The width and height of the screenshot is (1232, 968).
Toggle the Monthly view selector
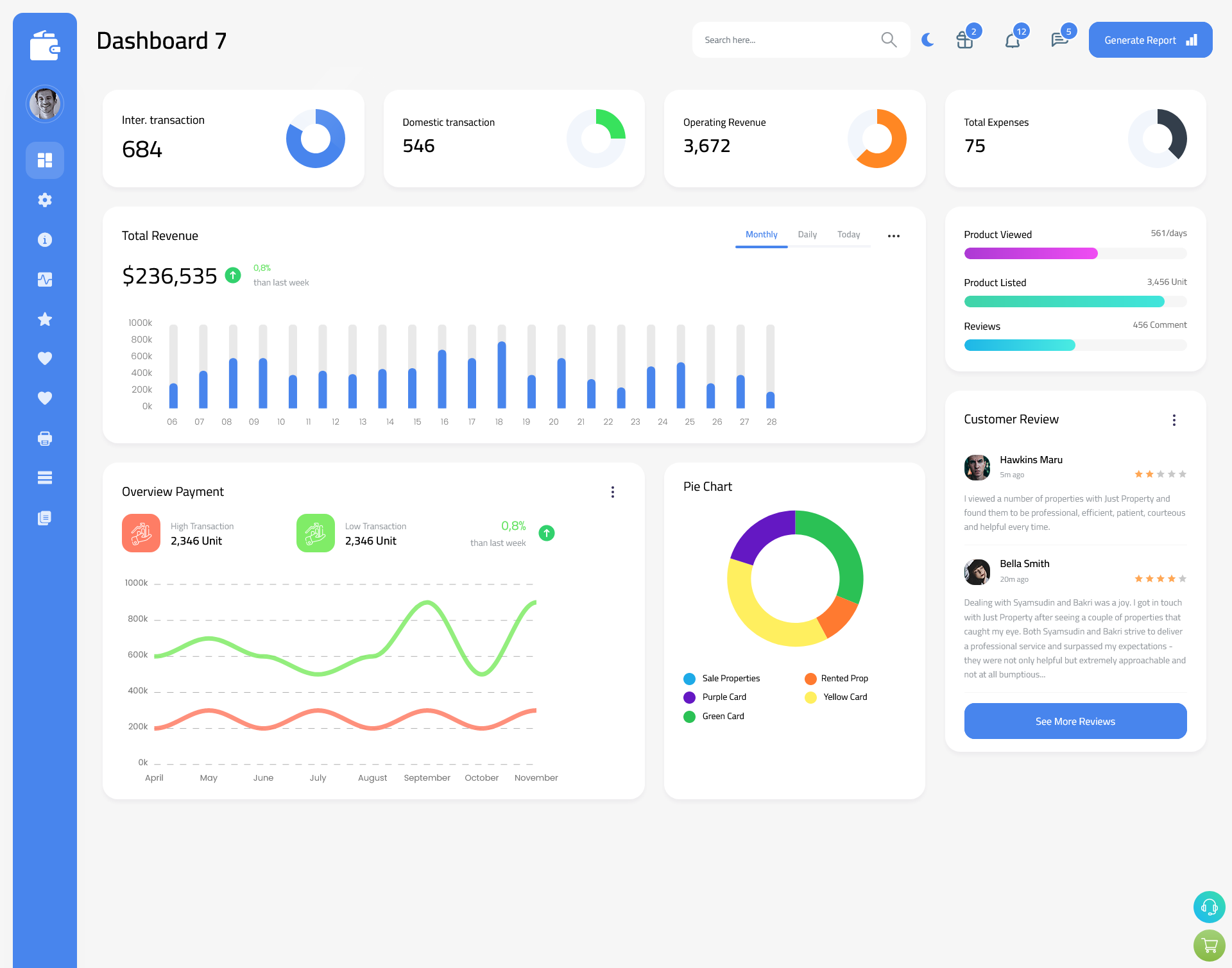pos(761,235)
